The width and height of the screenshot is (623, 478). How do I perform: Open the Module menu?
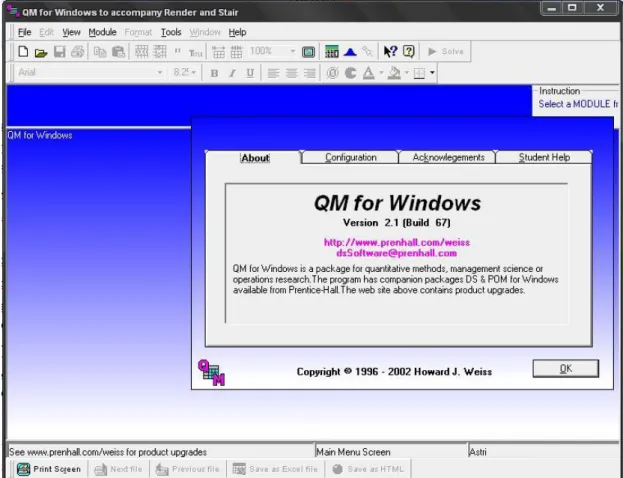(x=103, y=32)
